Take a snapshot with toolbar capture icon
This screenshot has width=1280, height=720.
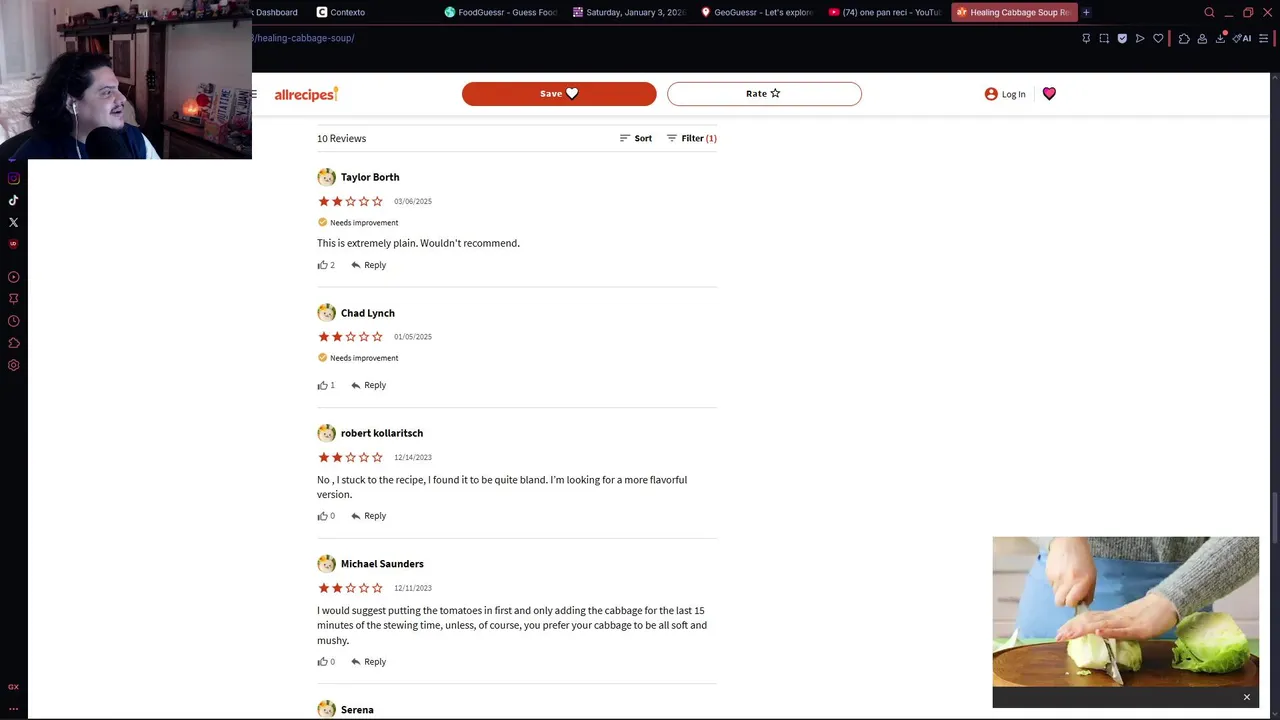tap(1104, 38)
